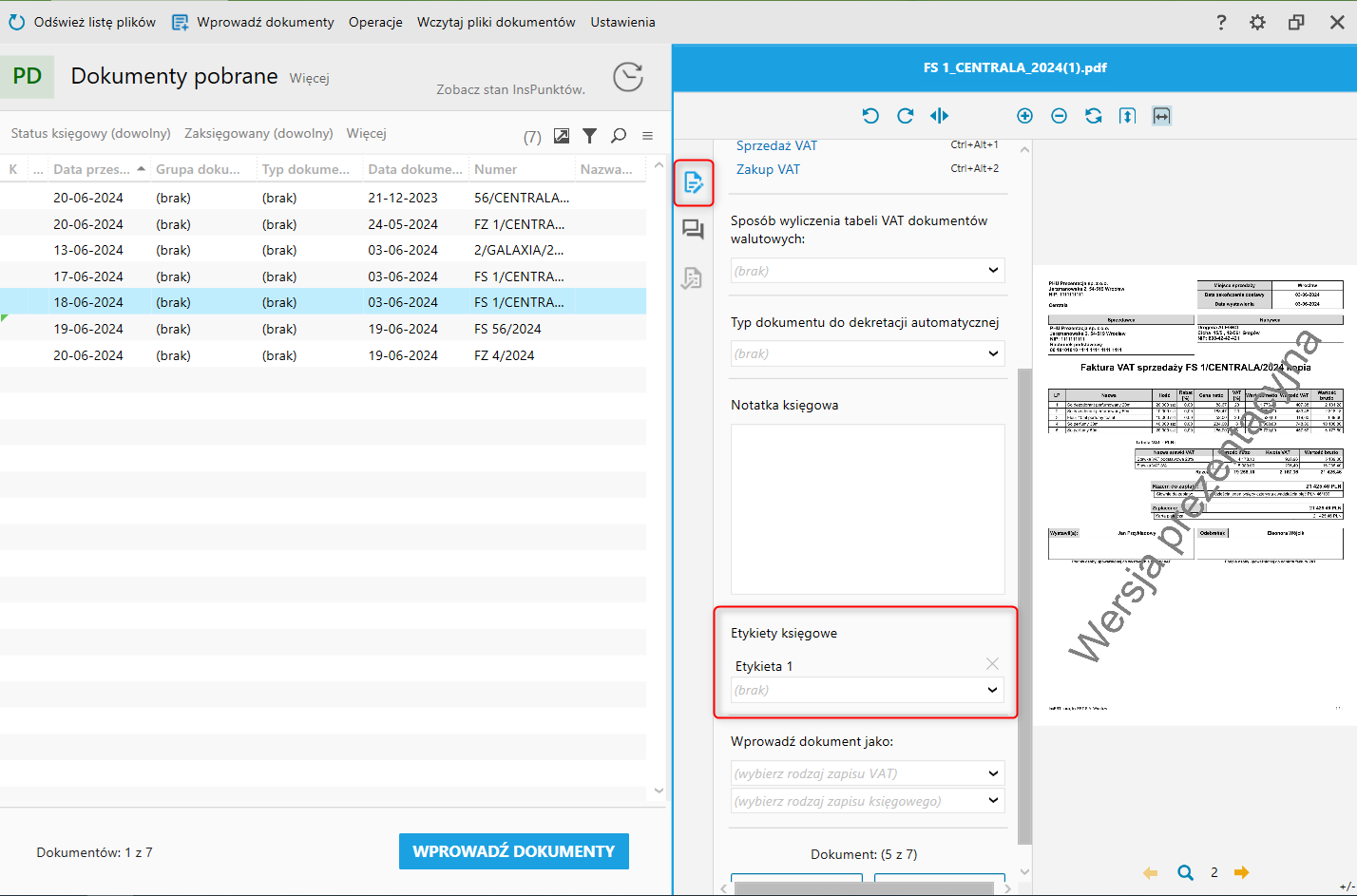This screenshot has width=1357, height=896.
Task: Click the magnifier icon below PDF preview
Action: 1185,872
